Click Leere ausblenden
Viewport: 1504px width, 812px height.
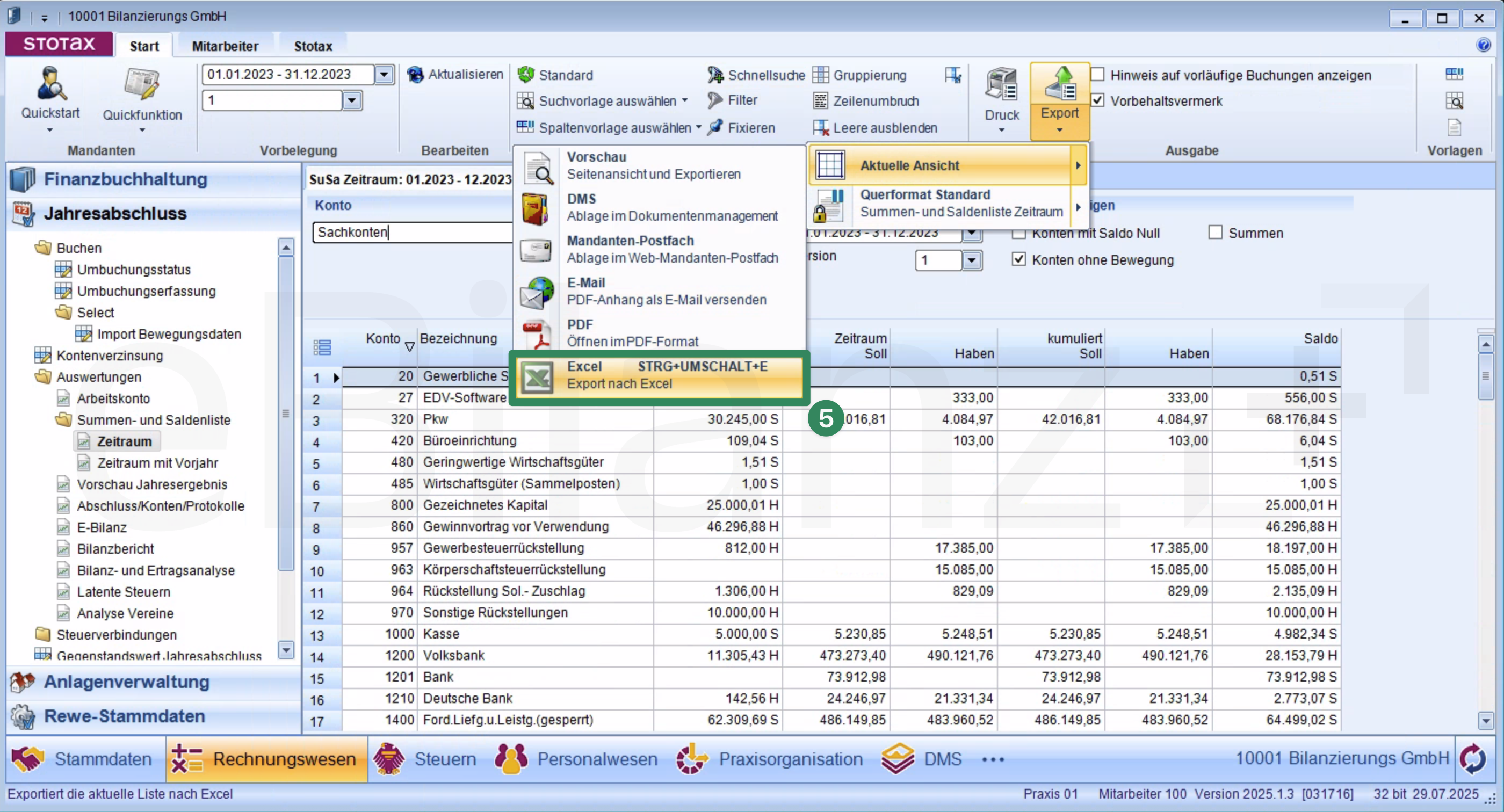(874, 128)
